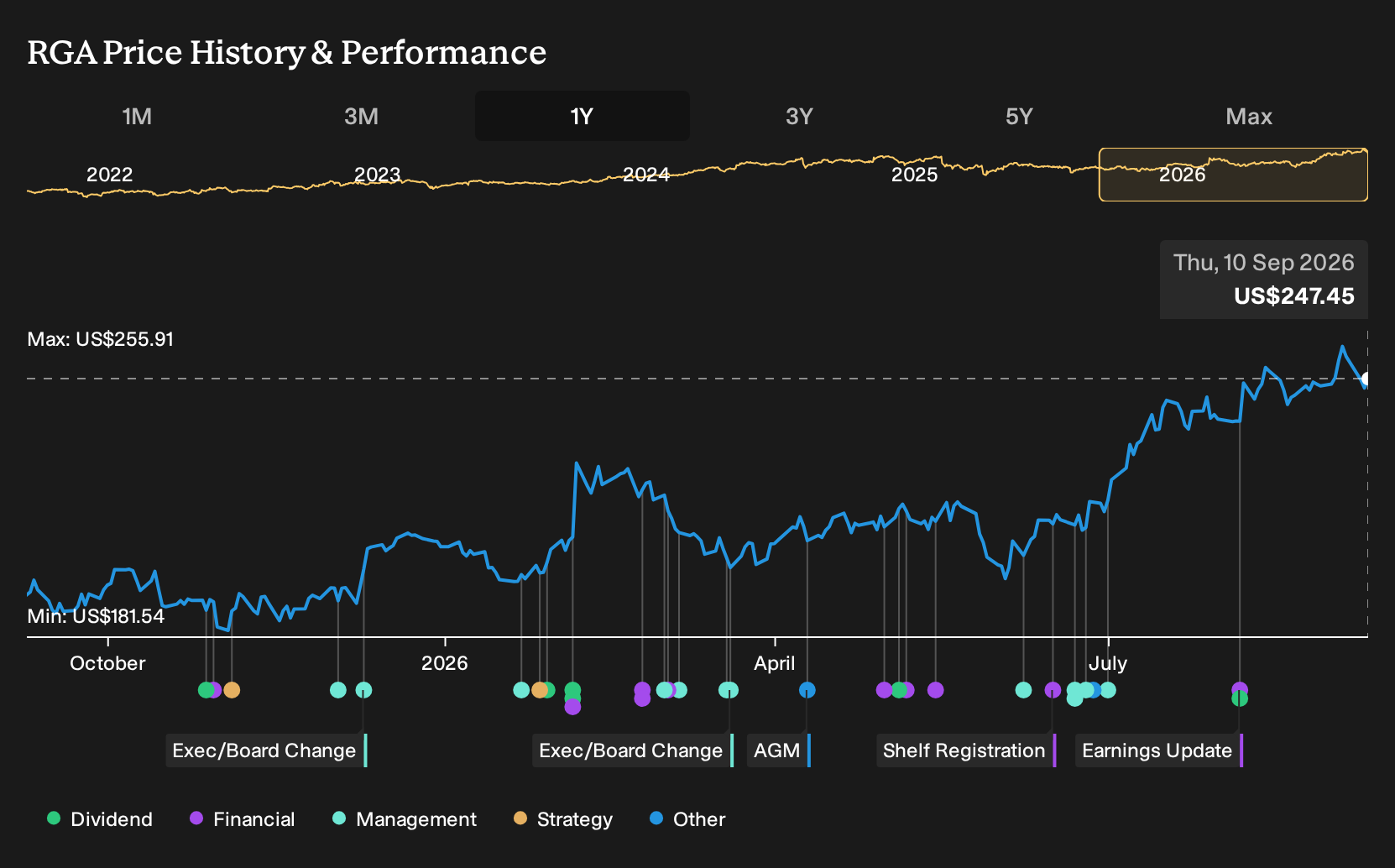
Task: Select the 3Y time range
Action: pyautogui.click(x=799, y=116)
